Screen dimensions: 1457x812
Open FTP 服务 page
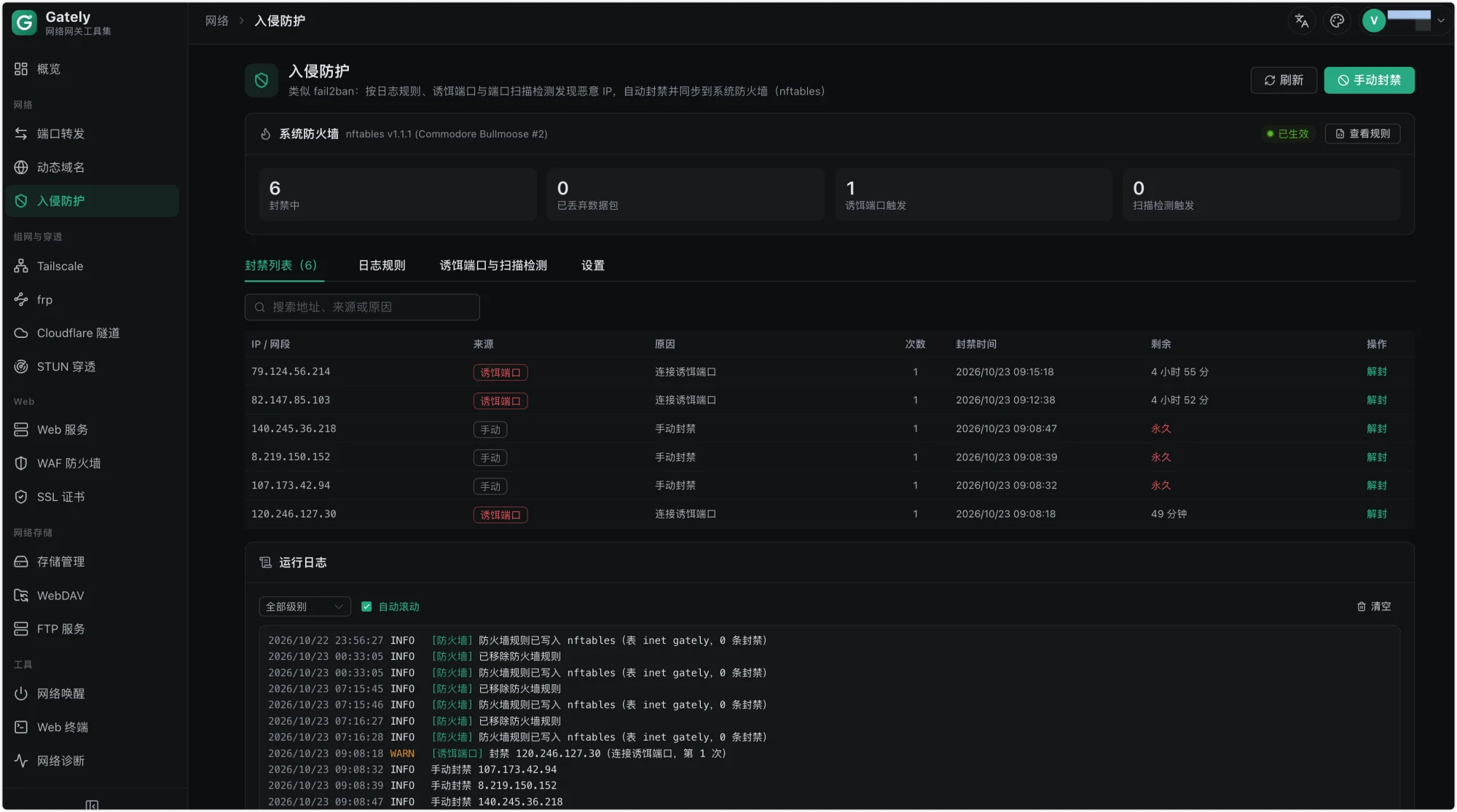pyautogui.click(x=92, y=629)
